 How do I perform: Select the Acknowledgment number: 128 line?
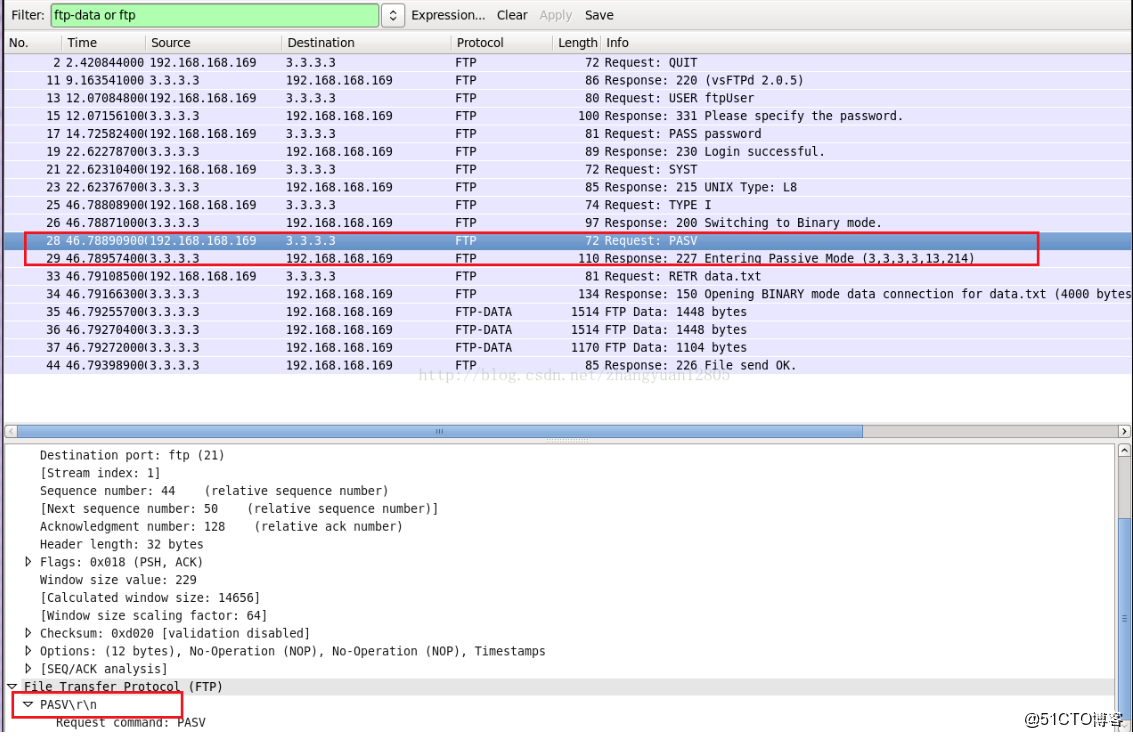221,527
